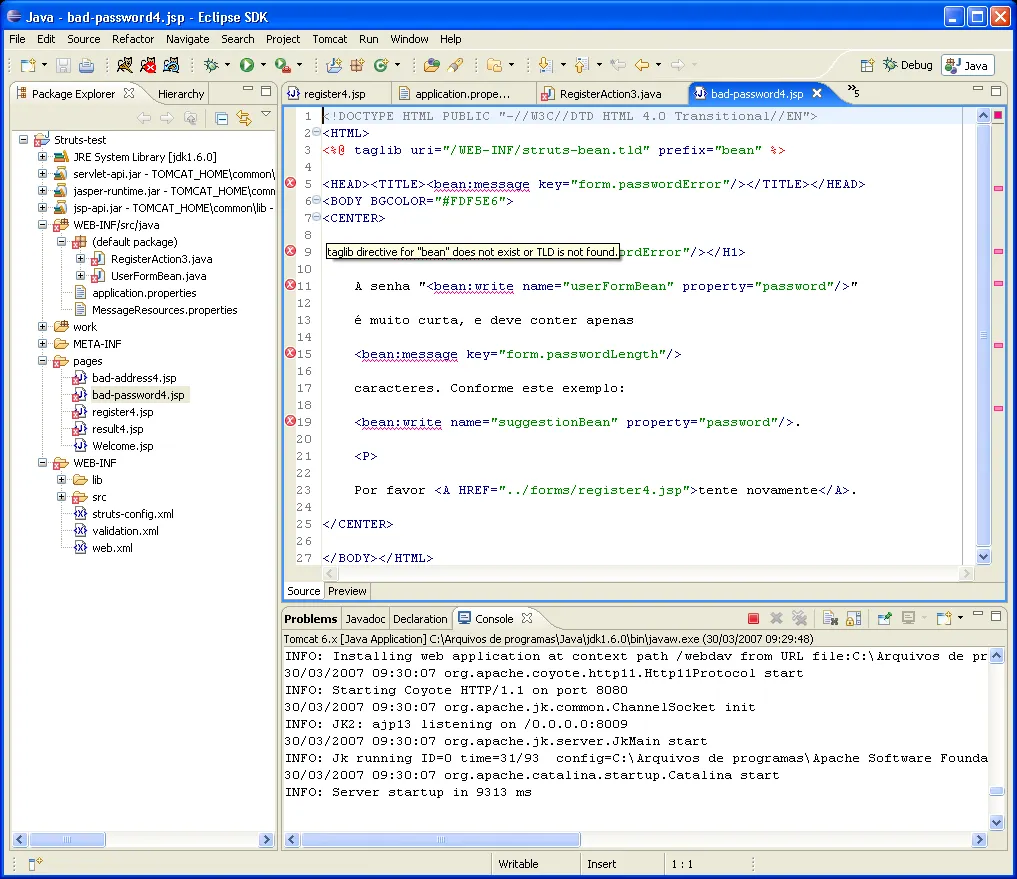The height and width of the screenshot is (879, 1017).
Task: Click the Stop Tomcat toolbar icon
Action: click(x=148, y=65)
